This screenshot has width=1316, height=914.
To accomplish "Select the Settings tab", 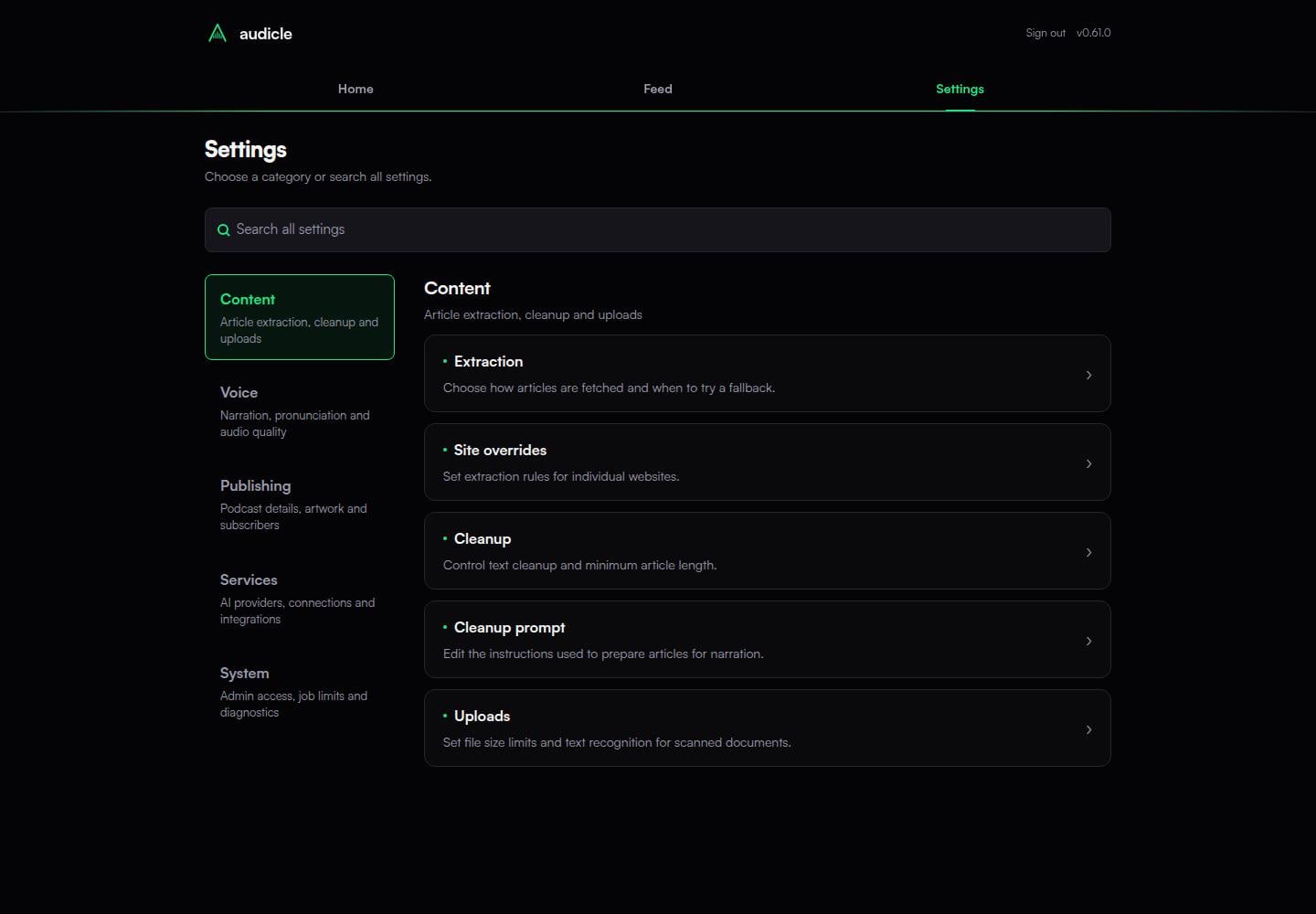I will pyautogui.click(x=960, y=89).
